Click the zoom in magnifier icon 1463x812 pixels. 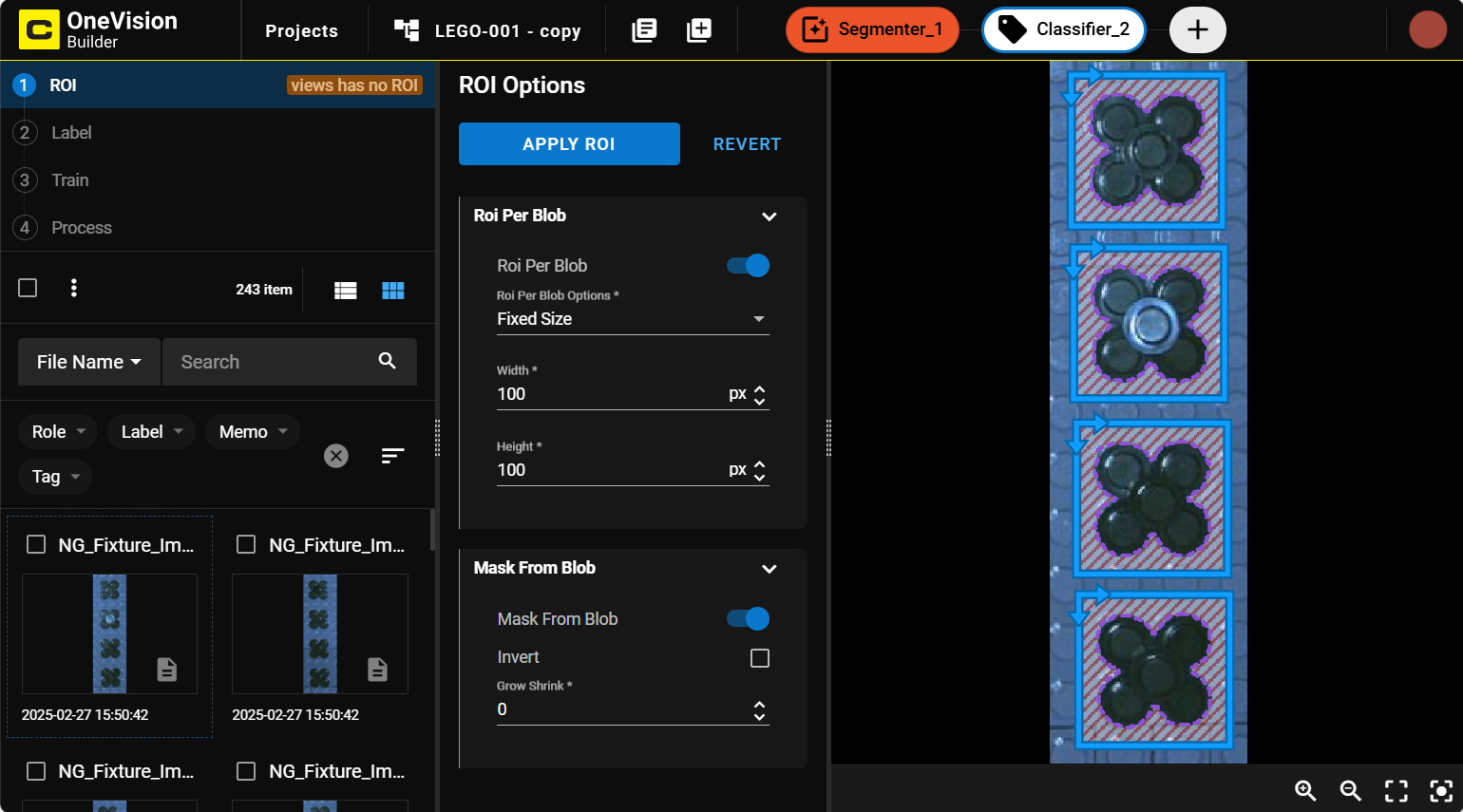pyautogui.click(x=1305, y=790)
